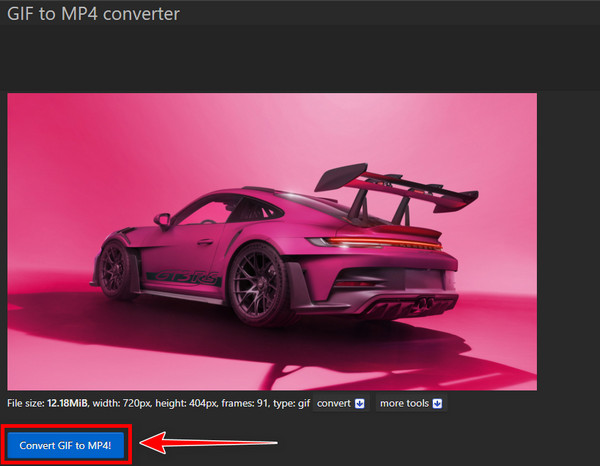Select the type: gif text

(x=291, y=403)
